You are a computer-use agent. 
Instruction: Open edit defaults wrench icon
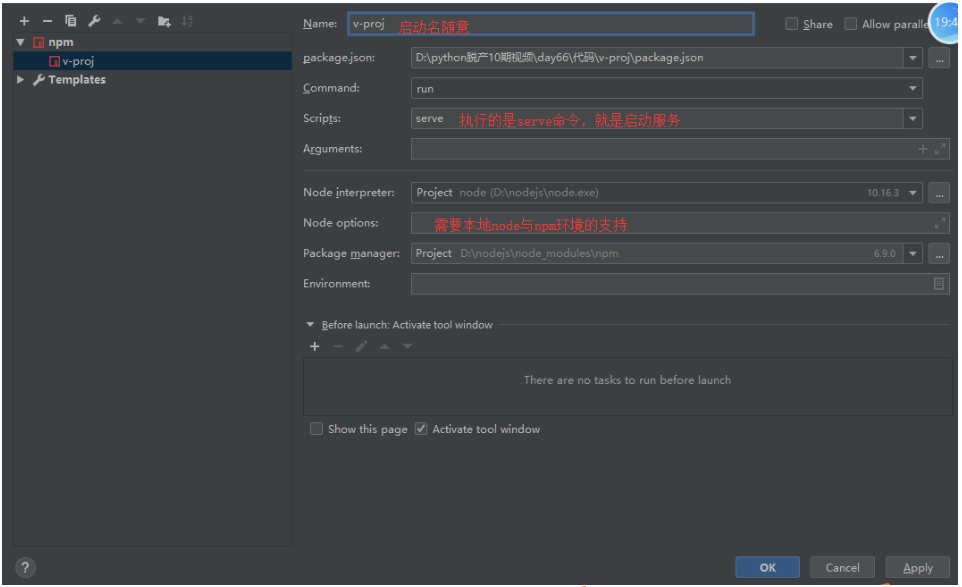click(94, 21)
